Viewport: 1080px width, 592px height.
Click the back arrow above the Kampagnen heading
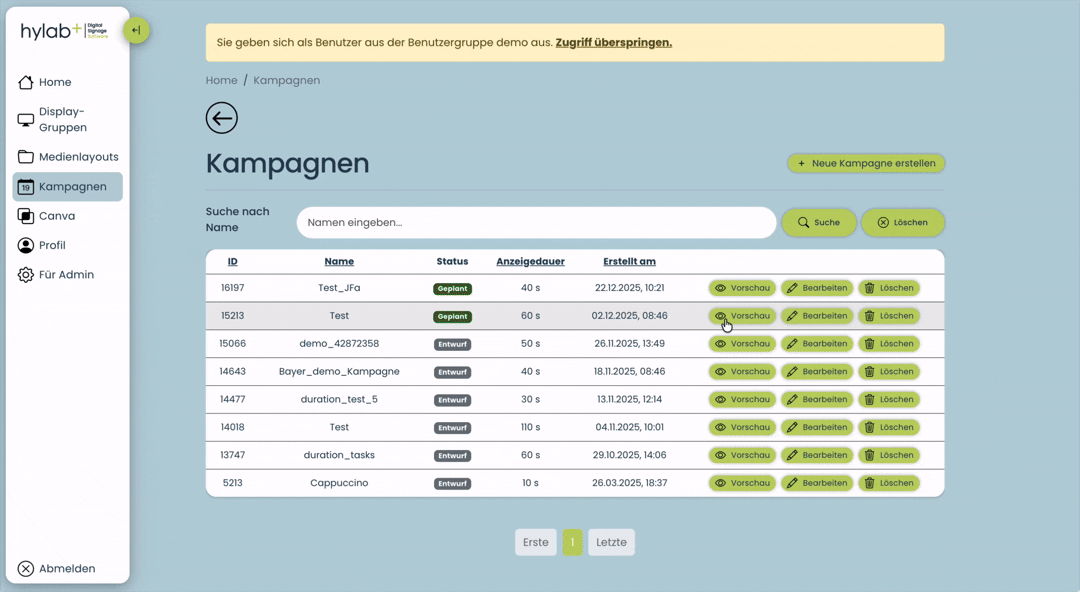[x=221, y=117]
